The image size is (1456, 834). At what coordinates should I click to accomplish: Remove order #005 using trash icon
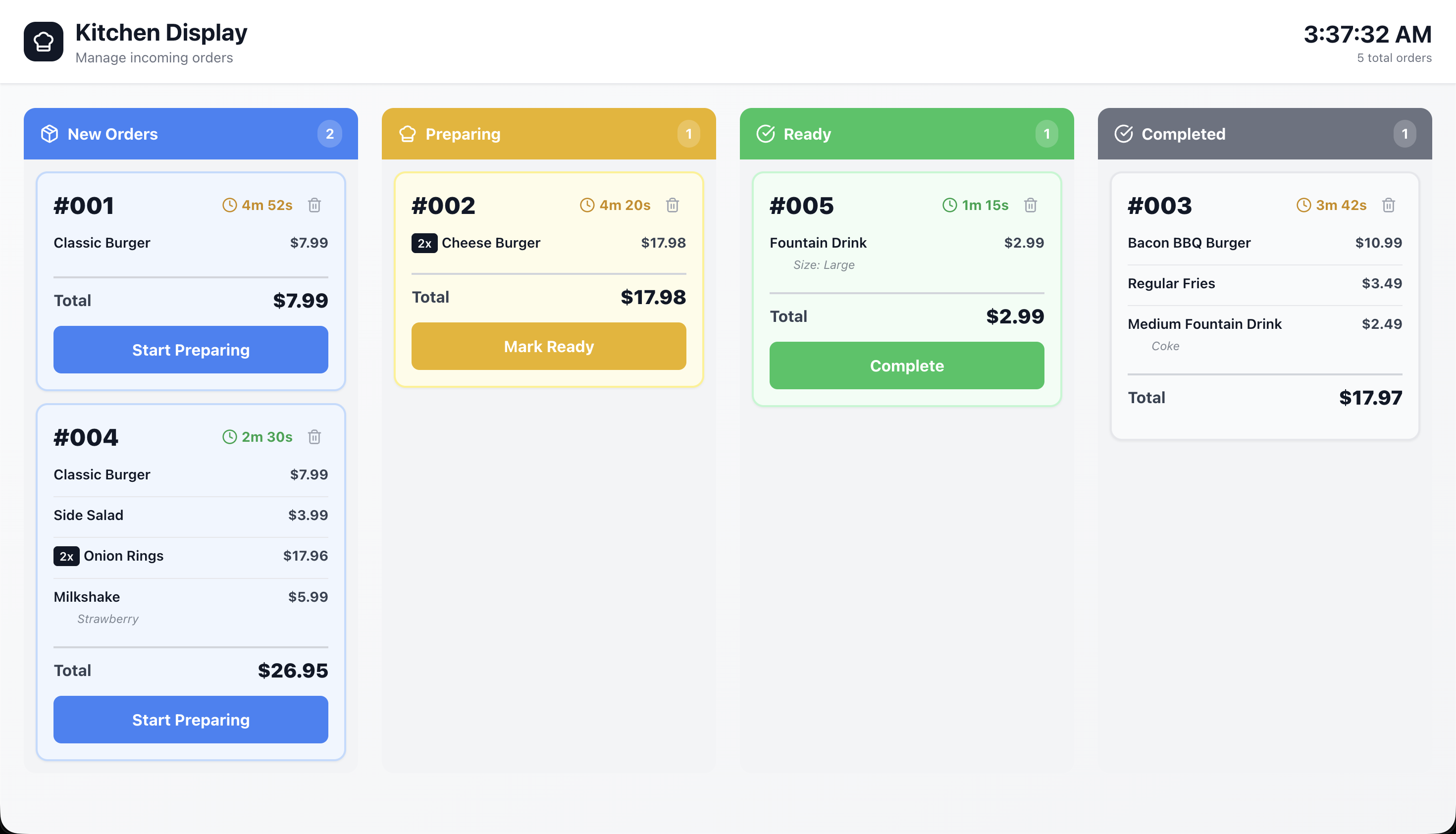click(1030, 205)
